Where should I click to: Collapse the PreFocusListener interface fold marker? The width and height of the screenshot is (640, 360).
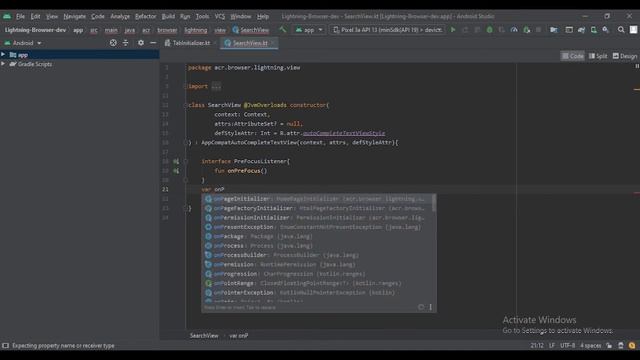point(186,161)
